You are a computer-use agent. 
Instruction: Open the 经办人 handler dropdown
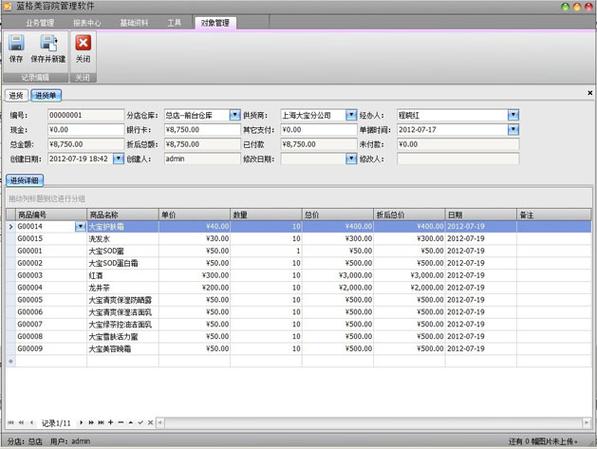pos(513,115)
